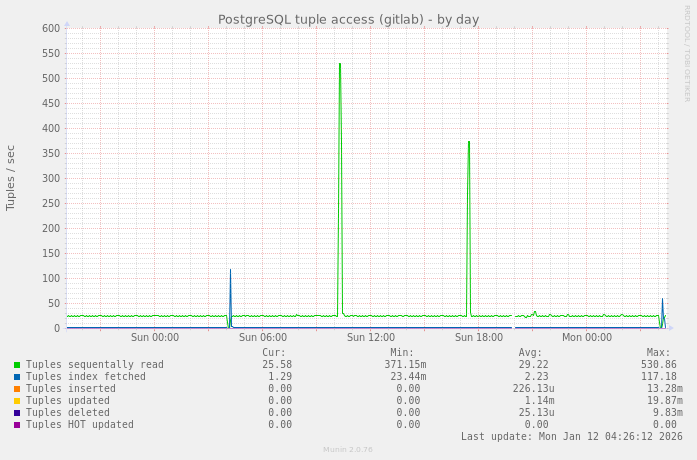The height and width of the screenshot is (460, 697).
Task: Click the average value 25.13u
Action: pyautogui.click(x=537, y=412)
